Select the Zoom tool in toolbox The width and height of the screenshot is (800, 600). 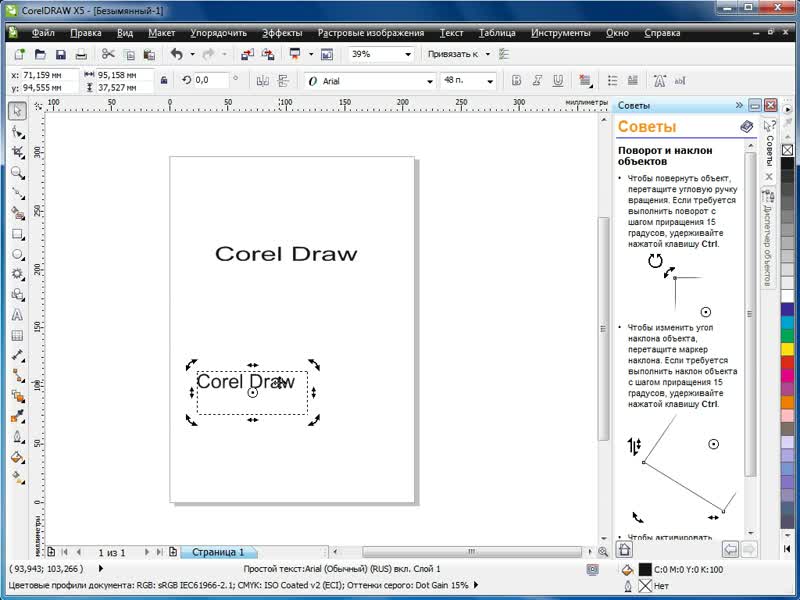click(17, 172)
